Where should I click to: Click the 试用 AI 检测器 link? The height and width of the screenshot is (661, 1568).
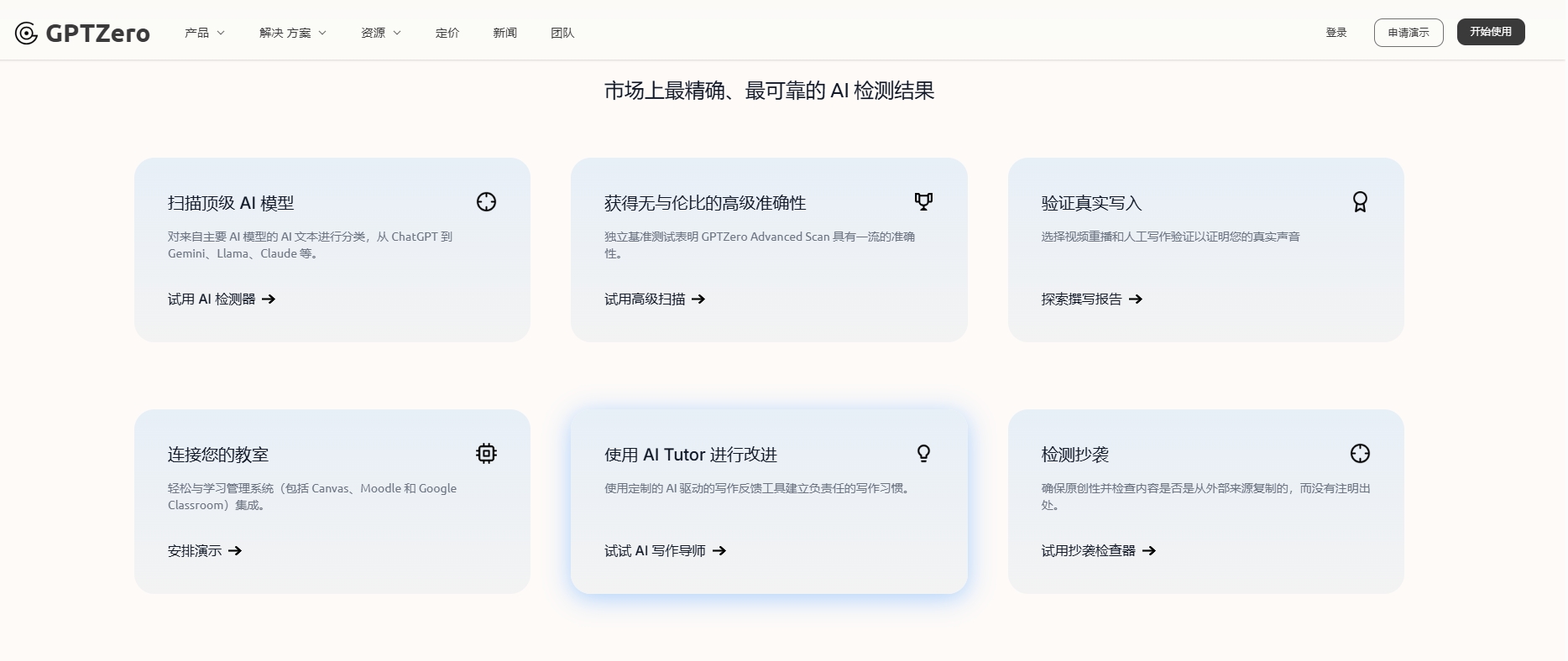[222, 299]
